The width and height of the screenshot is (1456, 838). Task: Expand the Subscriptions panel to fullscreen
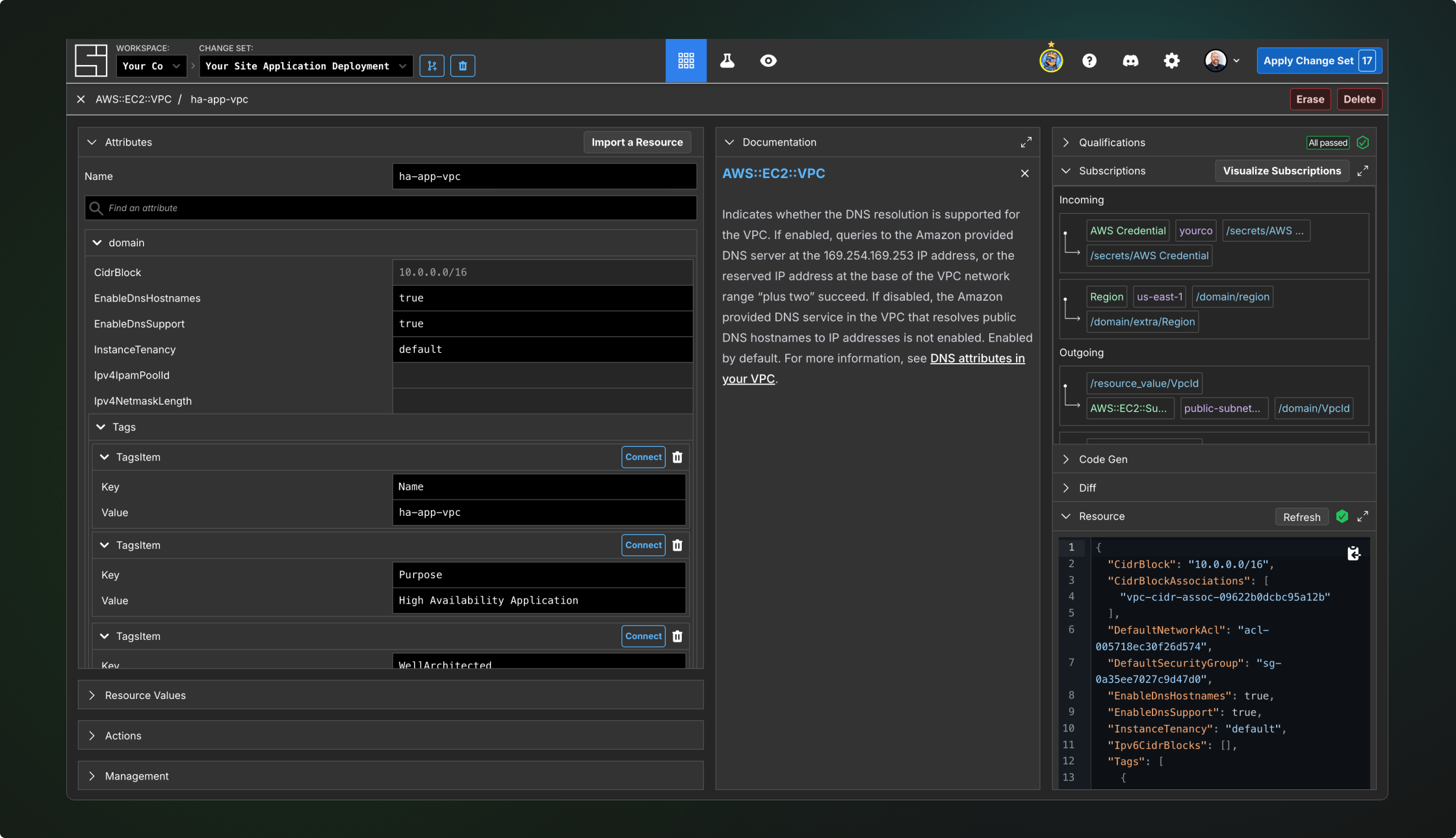coord(1362,171)
